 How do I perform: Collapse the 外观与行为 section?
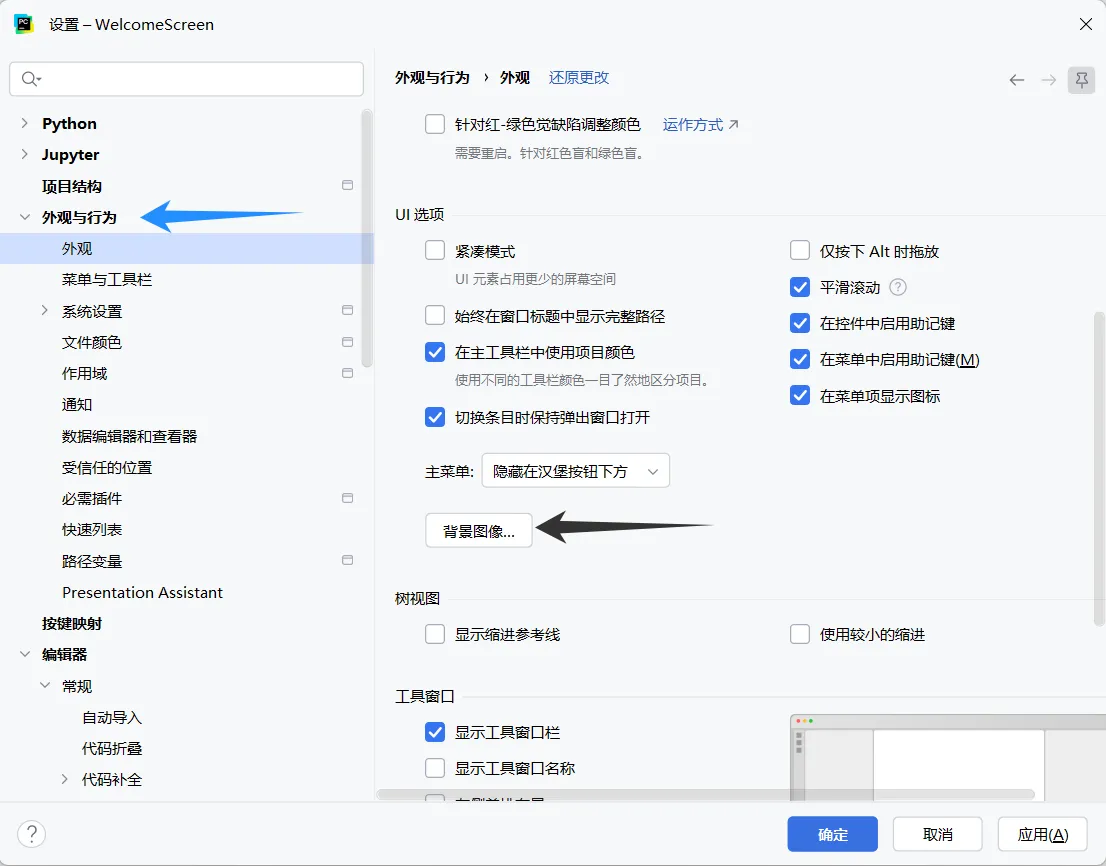tap(25, 217)
